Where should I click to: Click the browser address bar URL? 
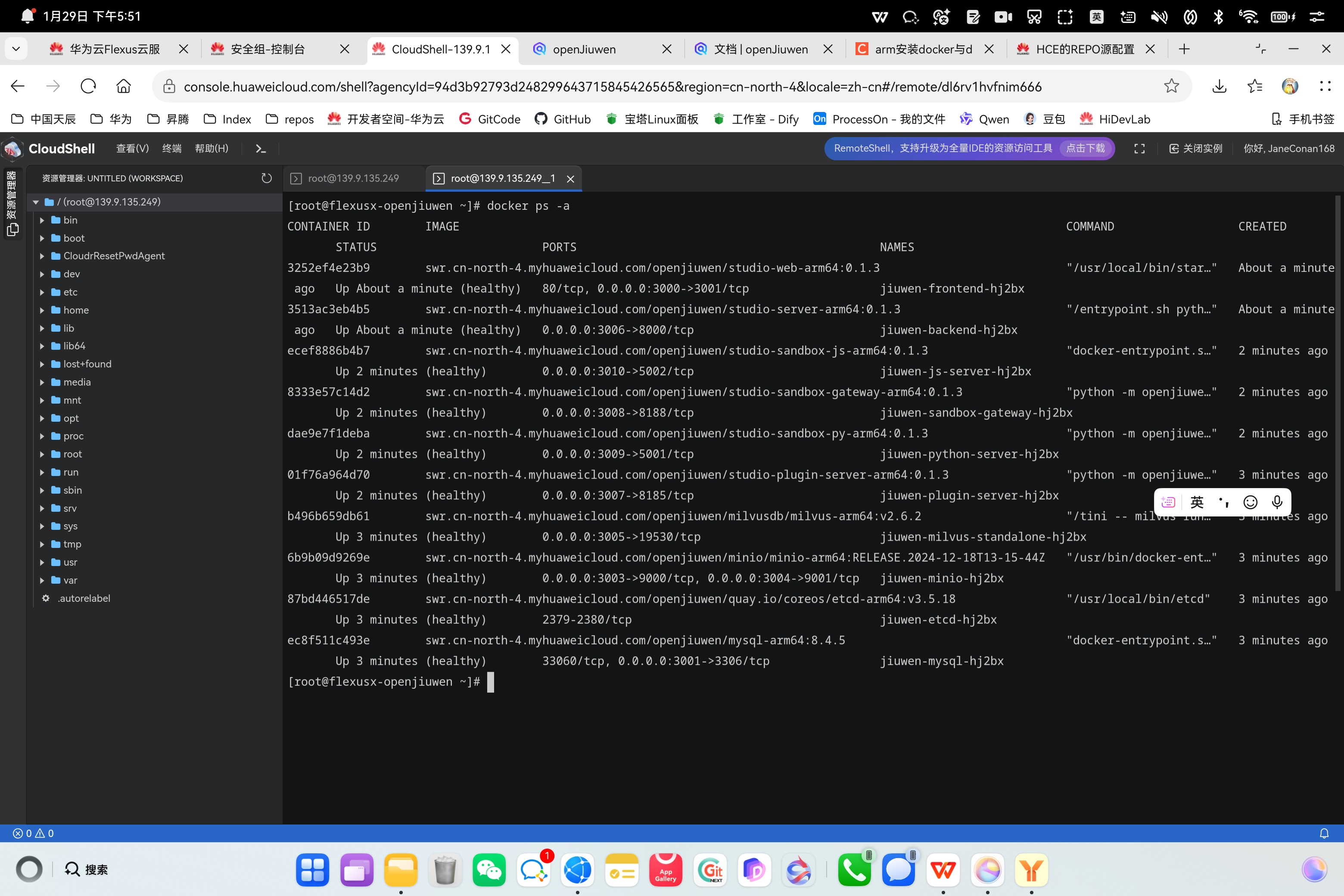click(x=612, y=86)
